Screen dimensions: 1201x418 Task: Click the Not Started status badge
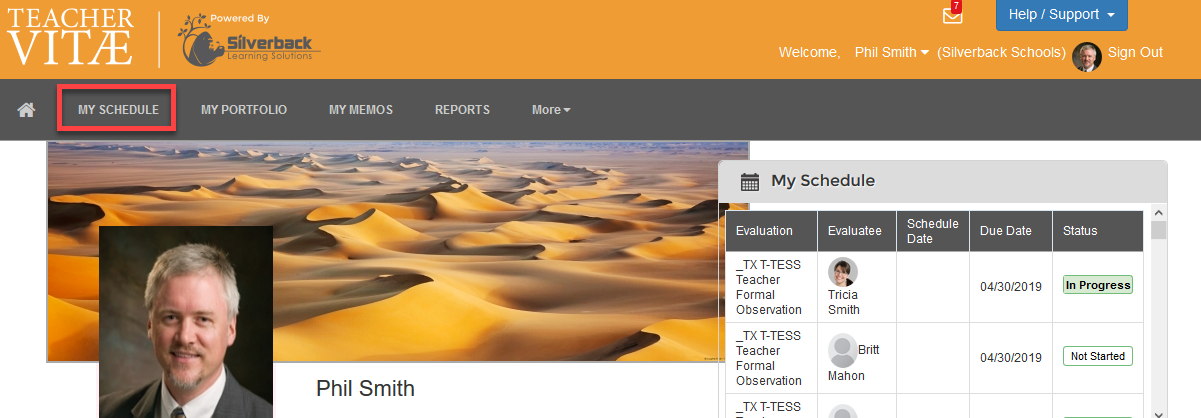[1098, 356]
